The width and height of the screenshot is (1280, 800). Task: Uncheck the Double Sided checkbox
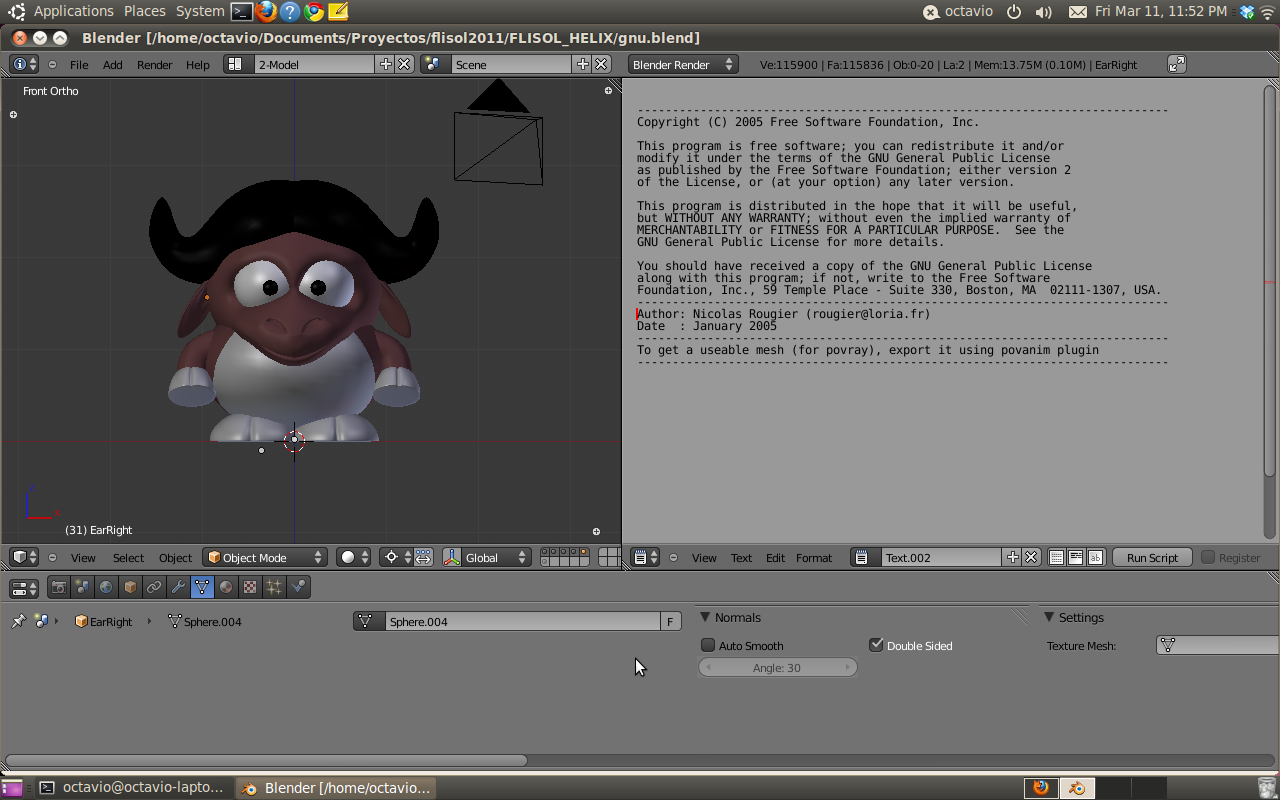pyautogui.click(x=876, y=646)
